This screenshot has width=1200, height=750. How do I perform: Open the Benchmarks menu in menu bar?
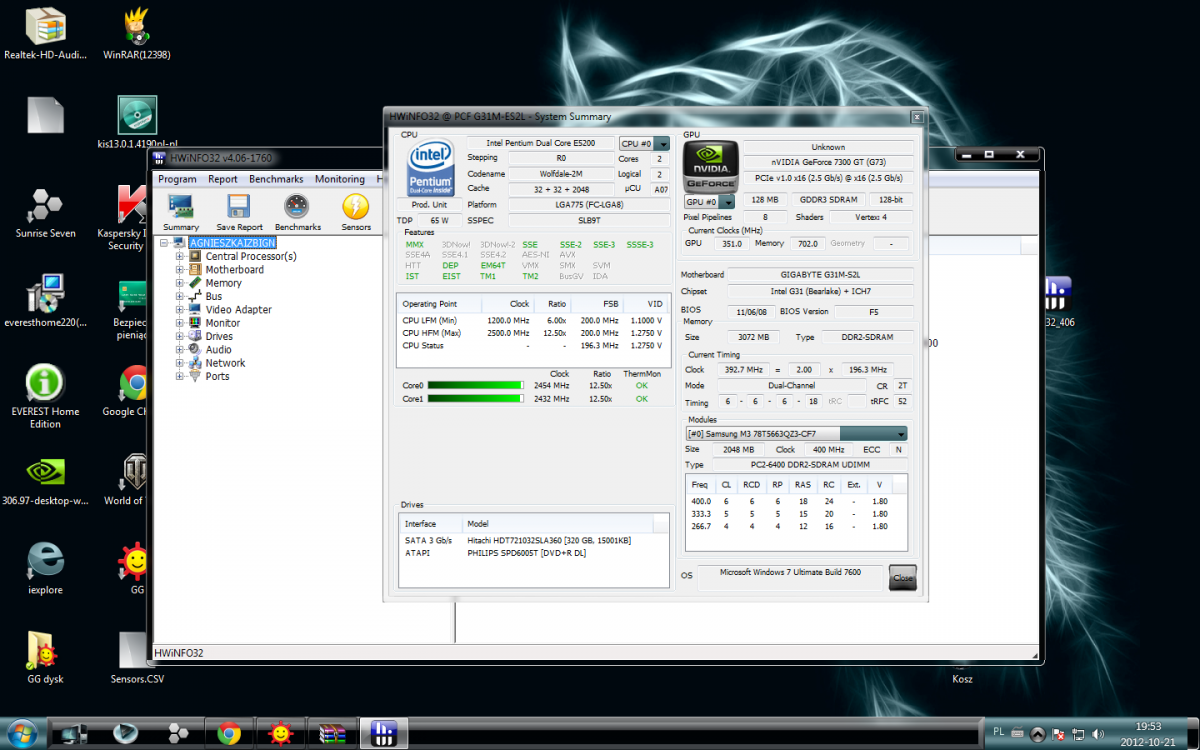tap(276, 179)
